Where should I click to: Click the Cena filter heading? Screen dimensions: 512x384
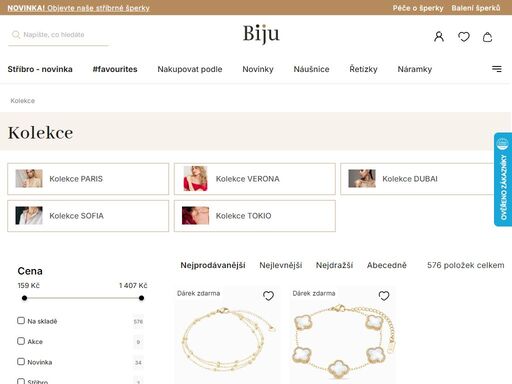tap(30, 271)
